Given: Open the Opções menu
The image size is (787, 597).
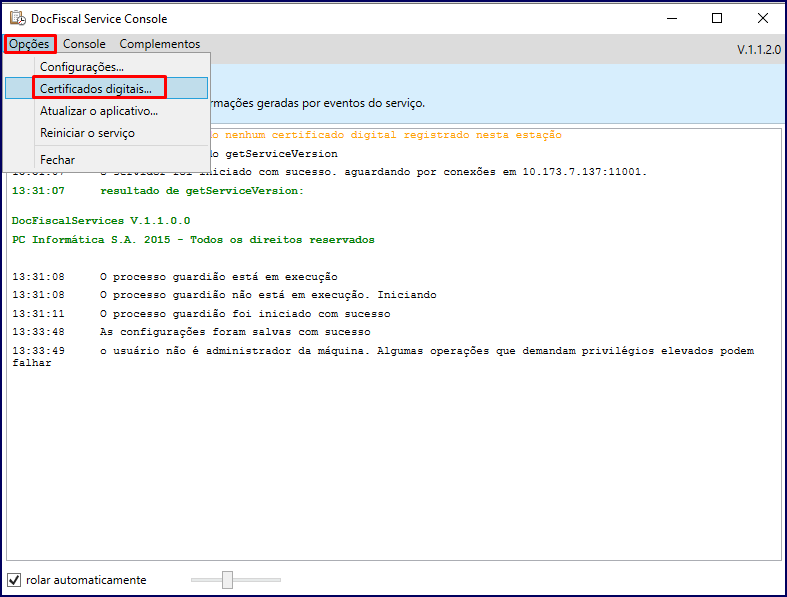Looking at the screenshot, I should coord(29,44).
